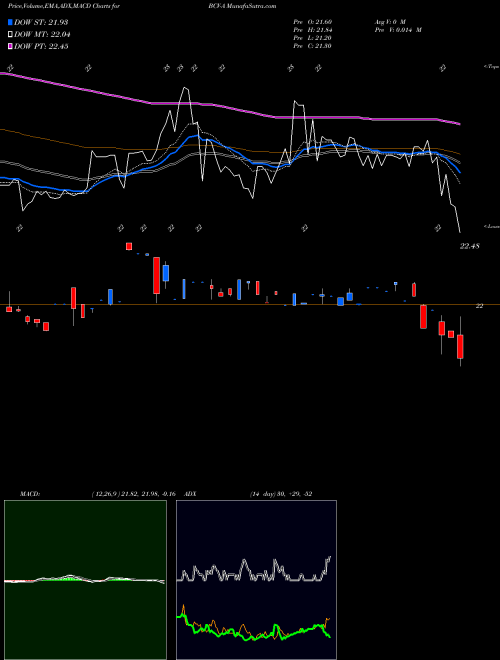This screenshot has height=660, width=500.
Task: Click the last tops marker above the final price drop
Action: coord(442,68)
